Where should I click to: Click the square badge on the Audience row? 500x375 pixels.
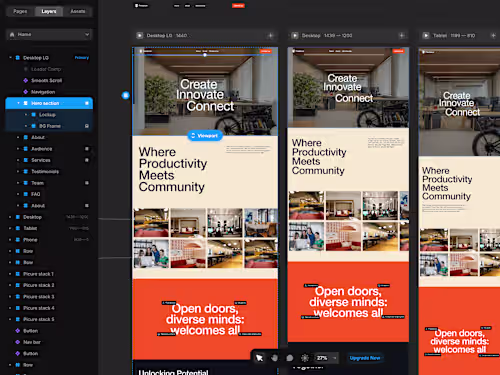(87, 149)
